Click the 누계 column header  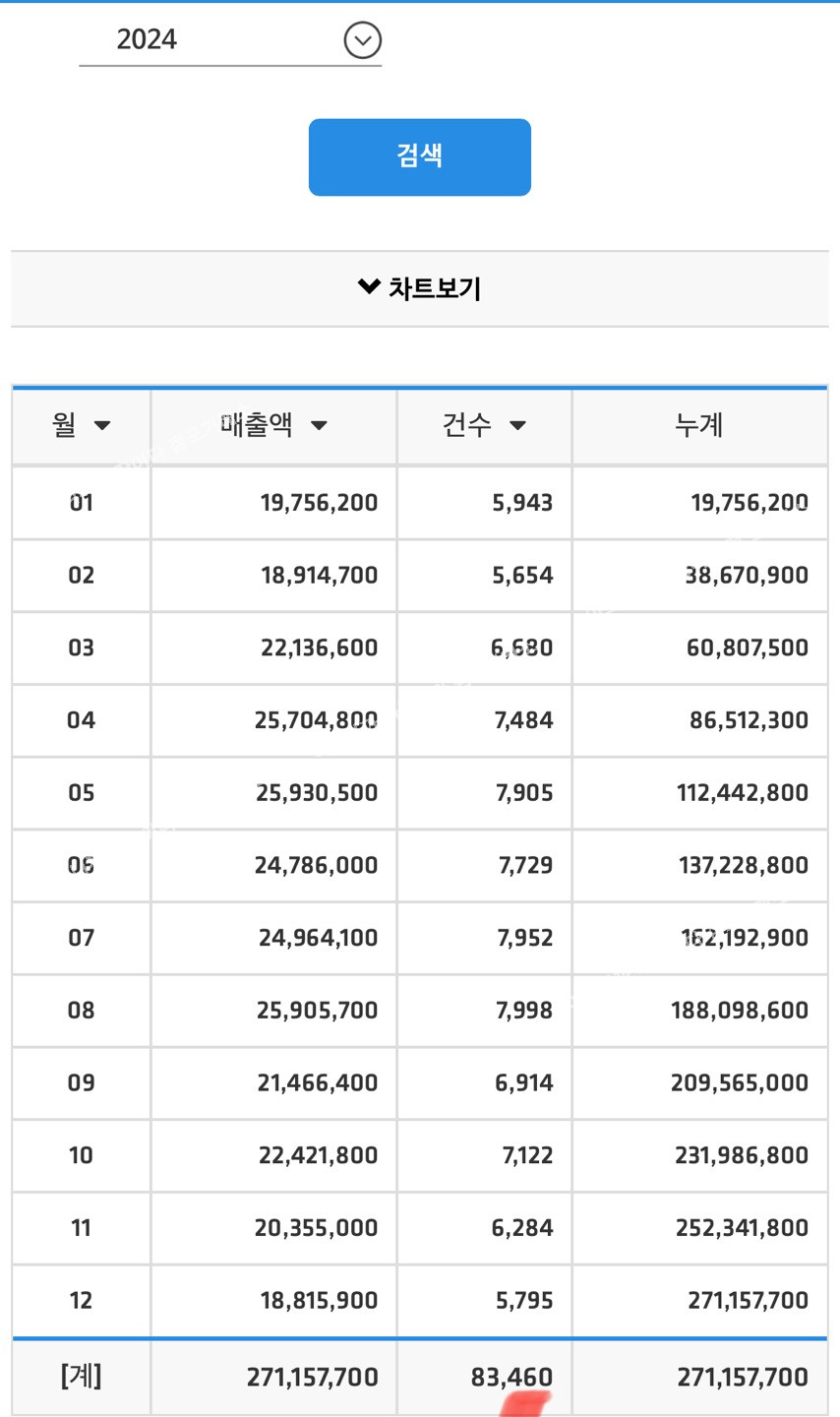coord(699,425)
